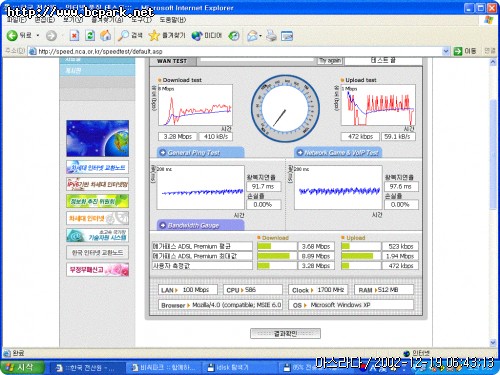Open the pink 부정부패신고 banner
Screen dimensions: 500x375
pos(97,270)
